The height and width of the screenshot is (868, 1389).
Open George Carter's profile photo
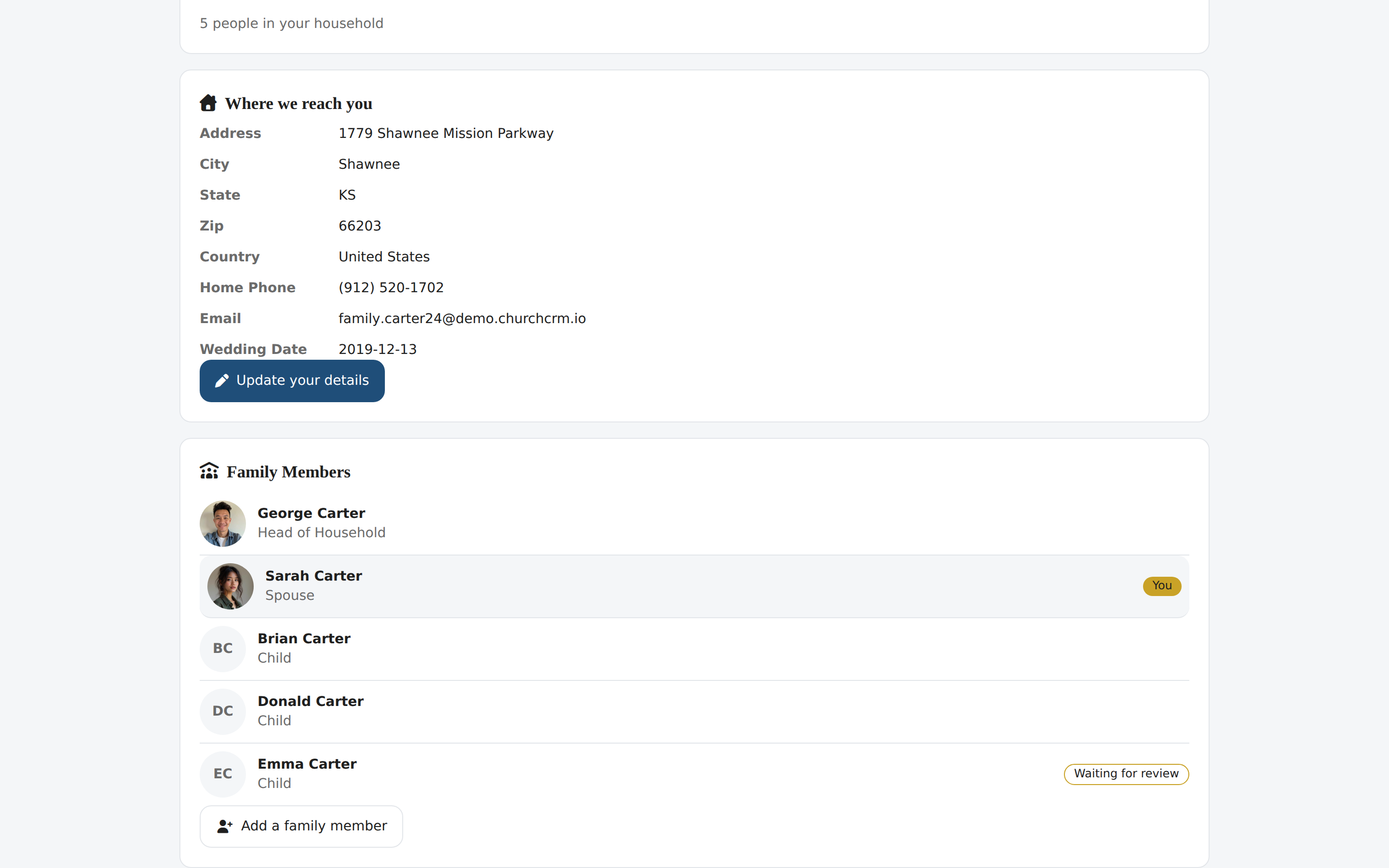pyautogui.click(x=223, y=524)
